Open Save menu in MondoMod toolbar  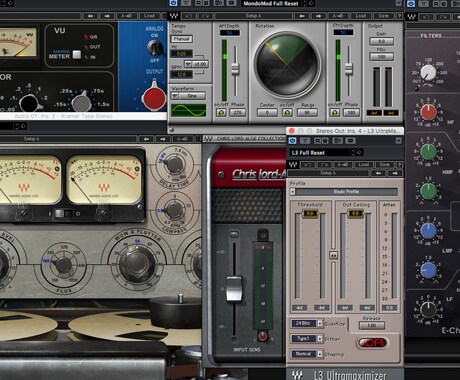(x=383, y=16)
